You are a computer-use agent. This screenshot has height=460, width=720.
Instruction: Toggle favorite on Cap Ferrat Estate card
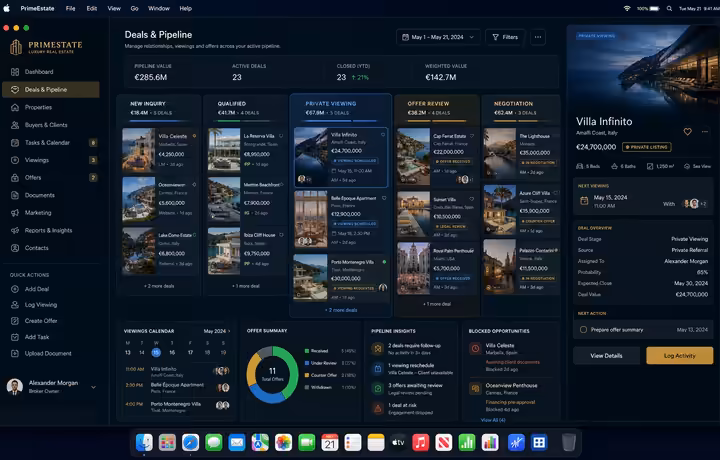[x=472, y=136]
